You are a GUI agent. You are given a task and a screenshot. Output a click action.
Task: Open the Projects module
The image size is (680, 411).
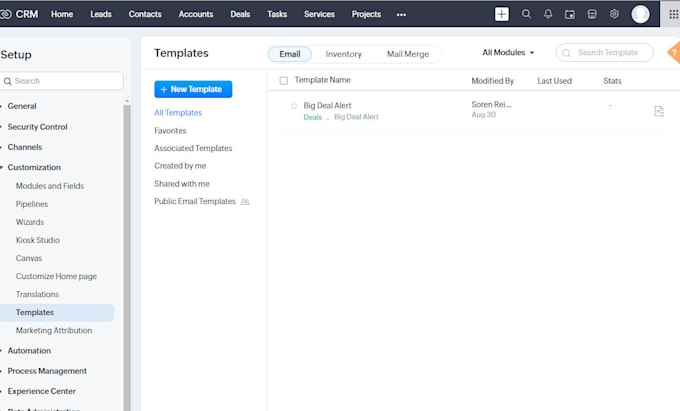coord(366,14)
